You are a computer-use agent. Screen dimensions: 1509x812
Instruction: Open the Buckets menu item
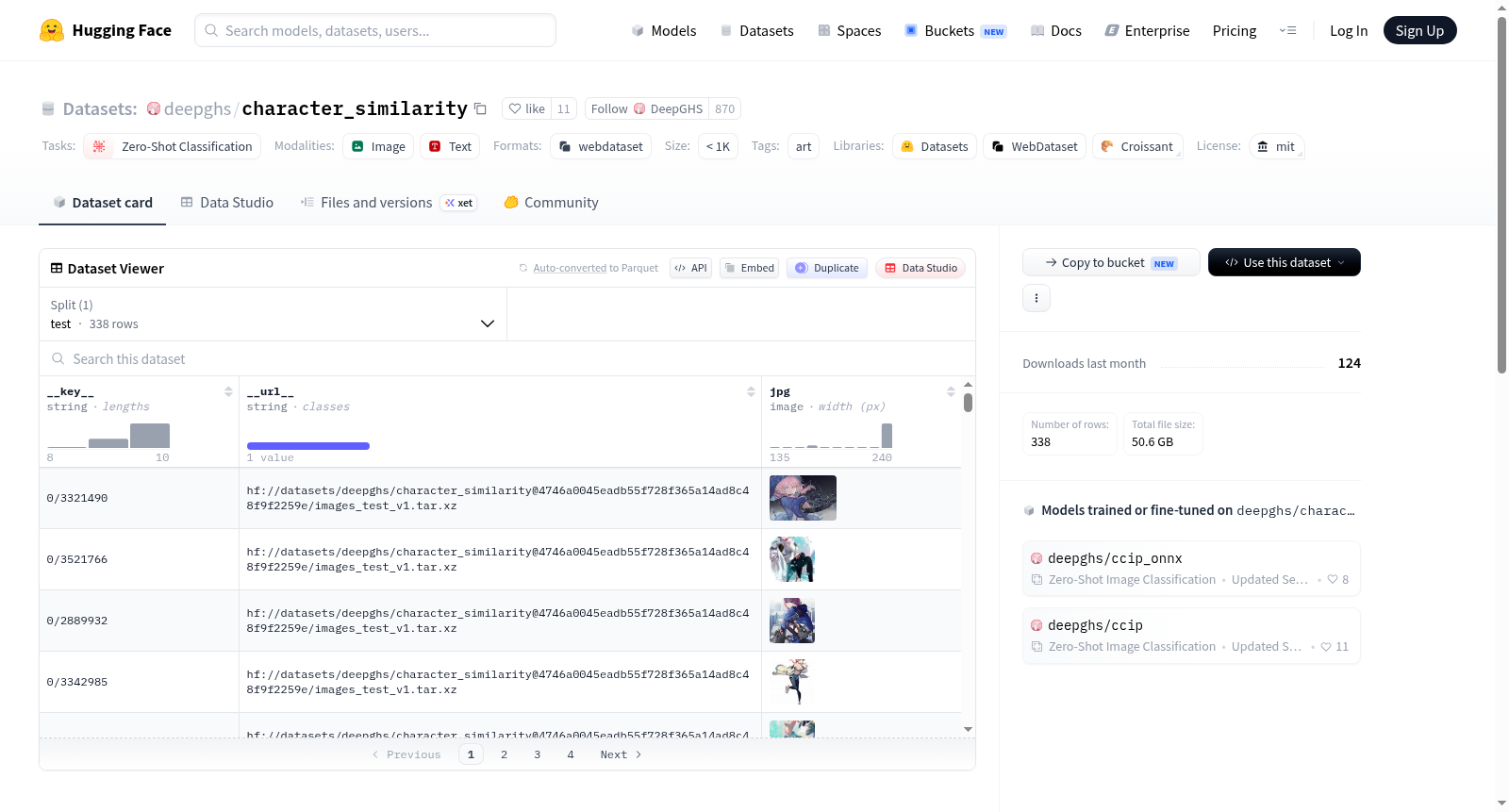click(955, 30)
